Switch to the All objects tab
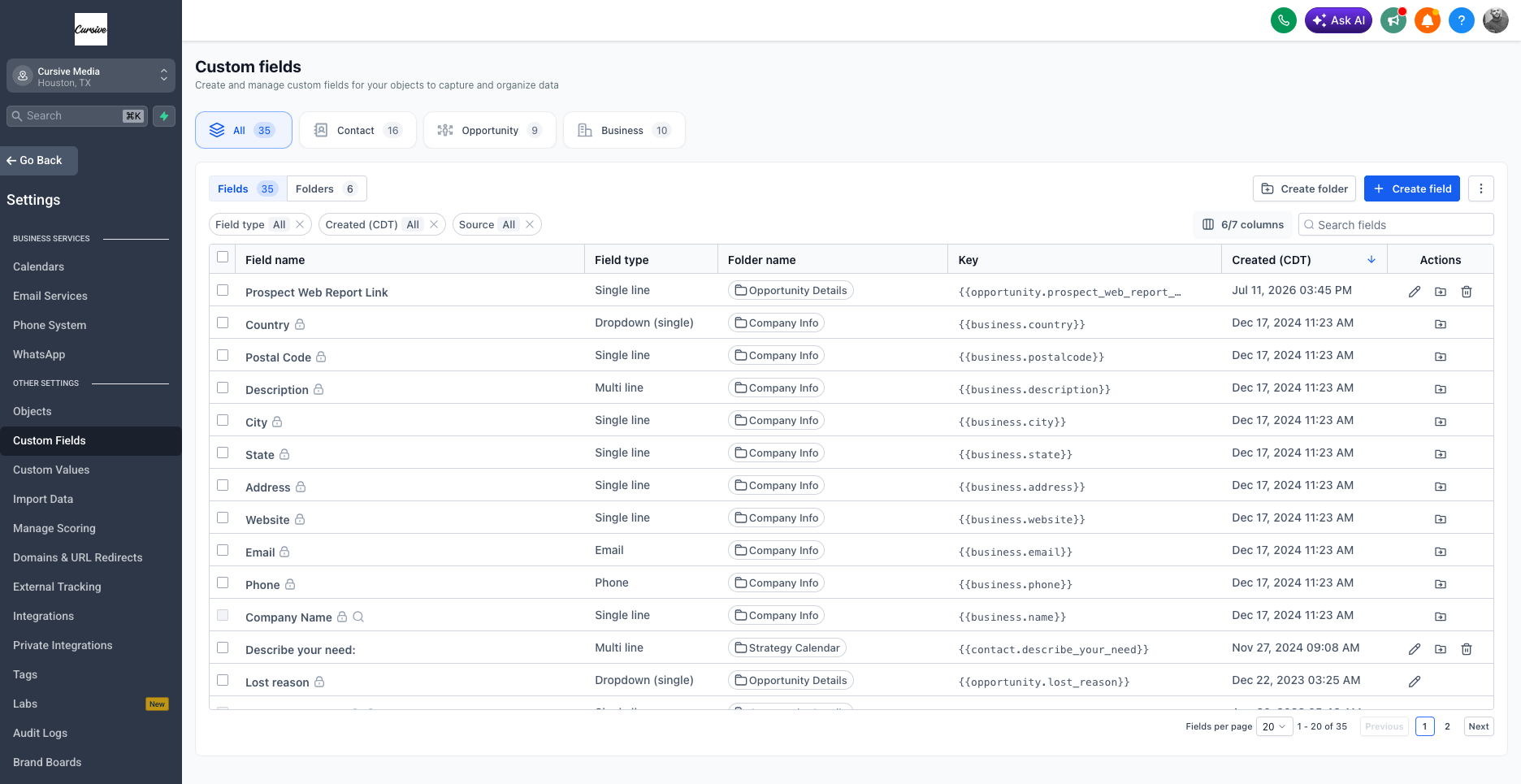The height and width of the screenshot is (784, 1521). coord(244,130)
